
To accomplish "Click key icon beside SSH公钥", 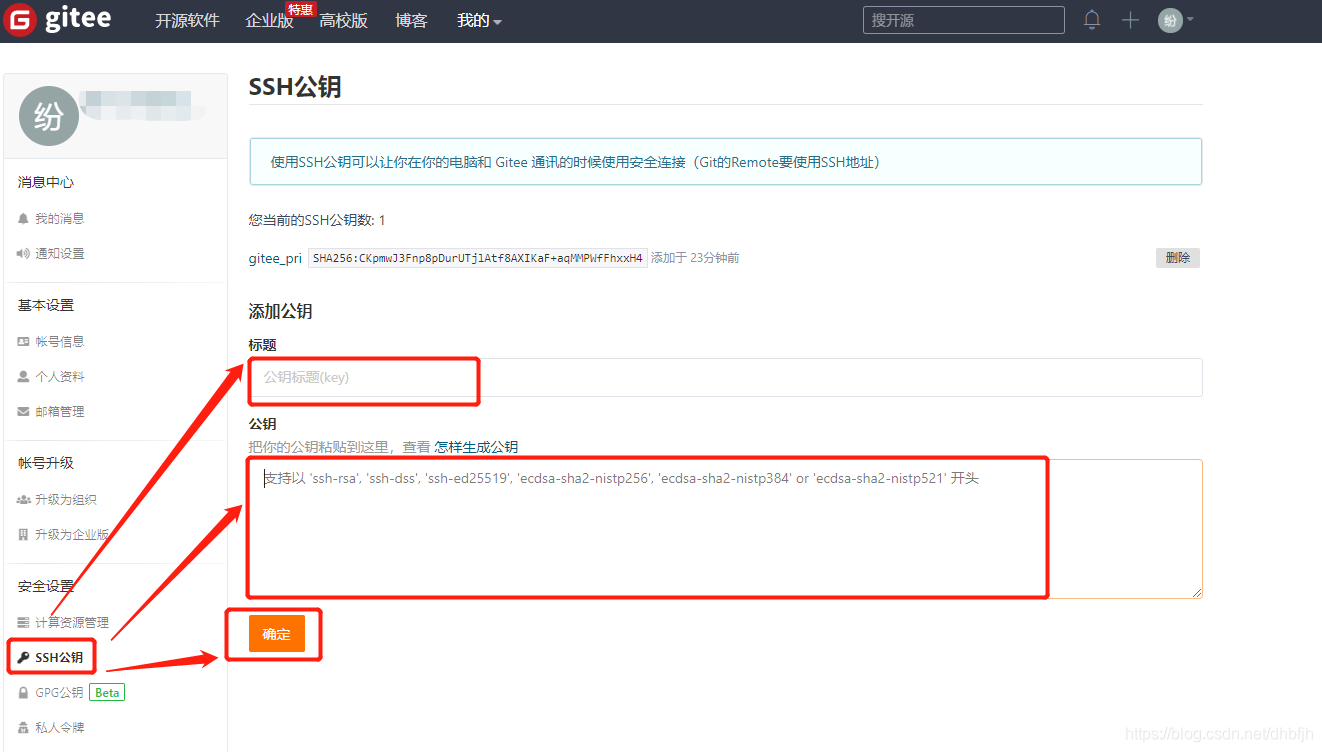I will (x=24, y=658).
